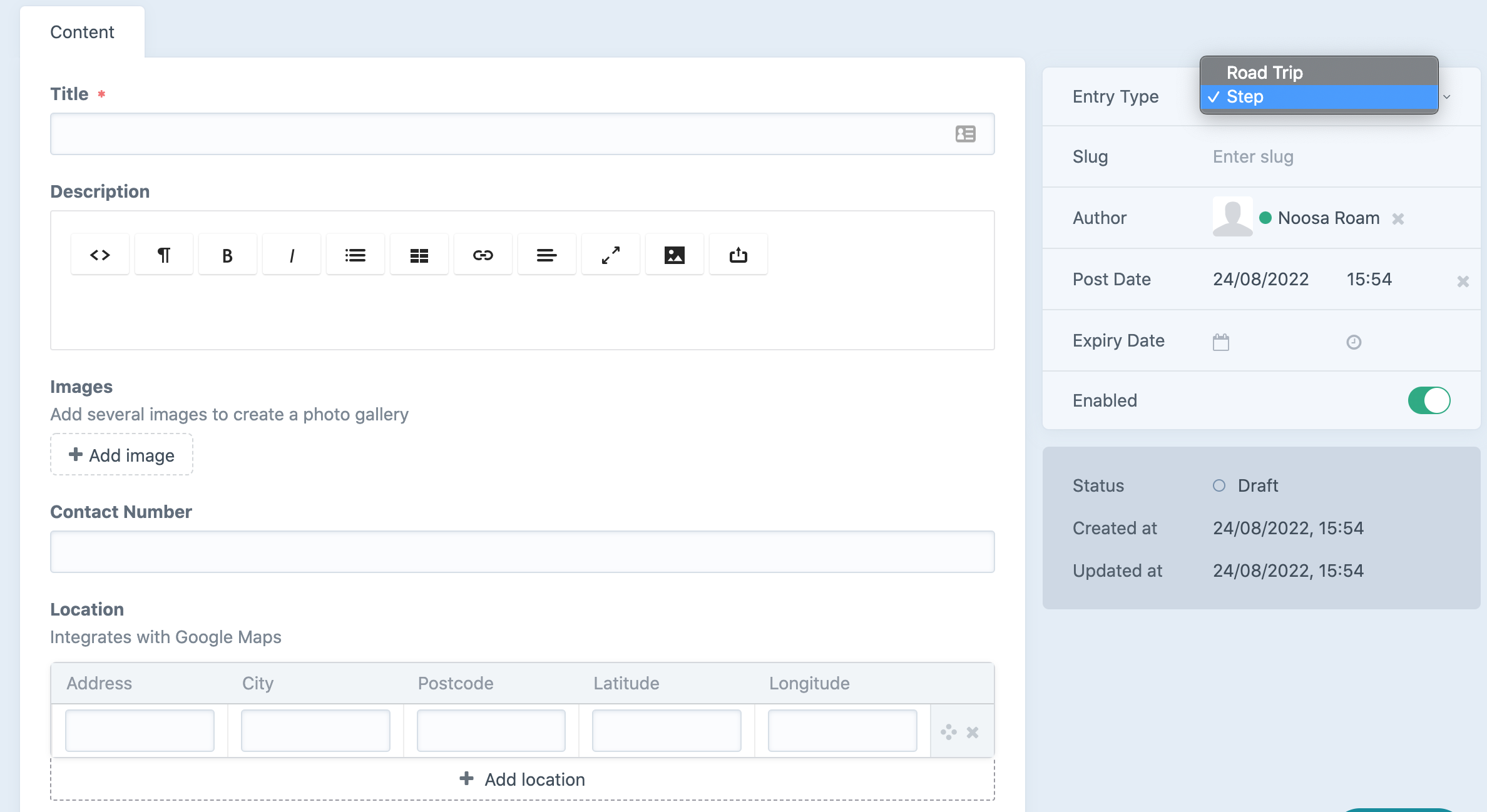Open the Content tab
Viewport: 1487px width, 812px height.
click(82, 32)
